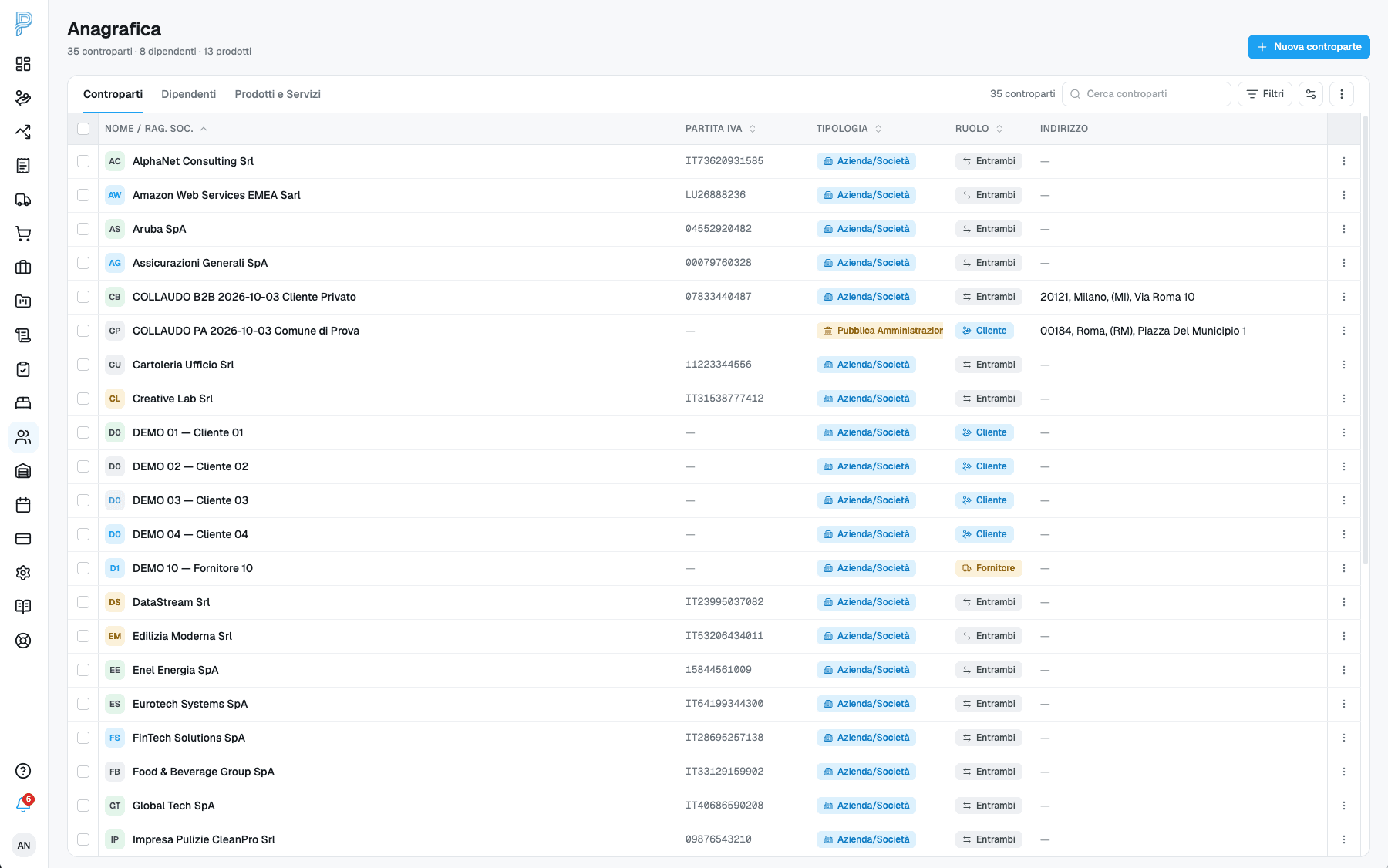Open notifications bell with red badge
Screen dimensions: 1388x868
point(23,805)
